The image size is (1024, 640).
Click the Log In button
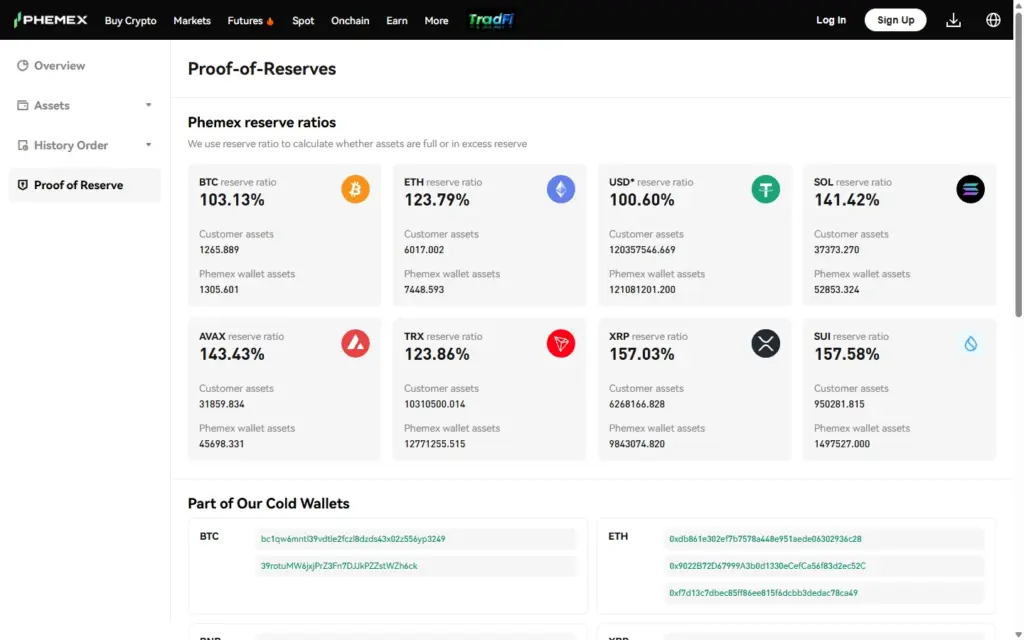[x=831, y=20]
